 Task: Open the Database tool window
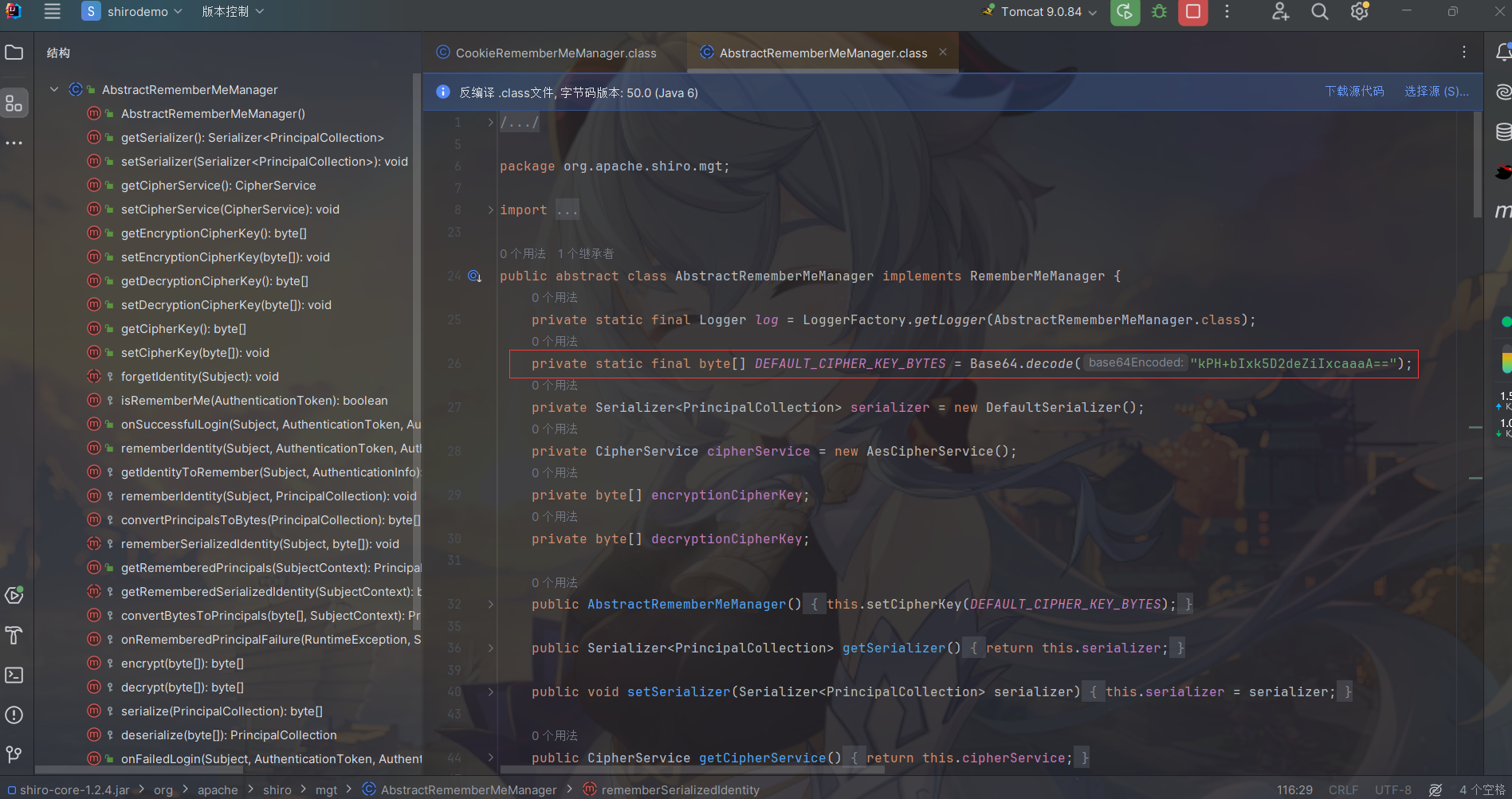tap(1502, 132)
